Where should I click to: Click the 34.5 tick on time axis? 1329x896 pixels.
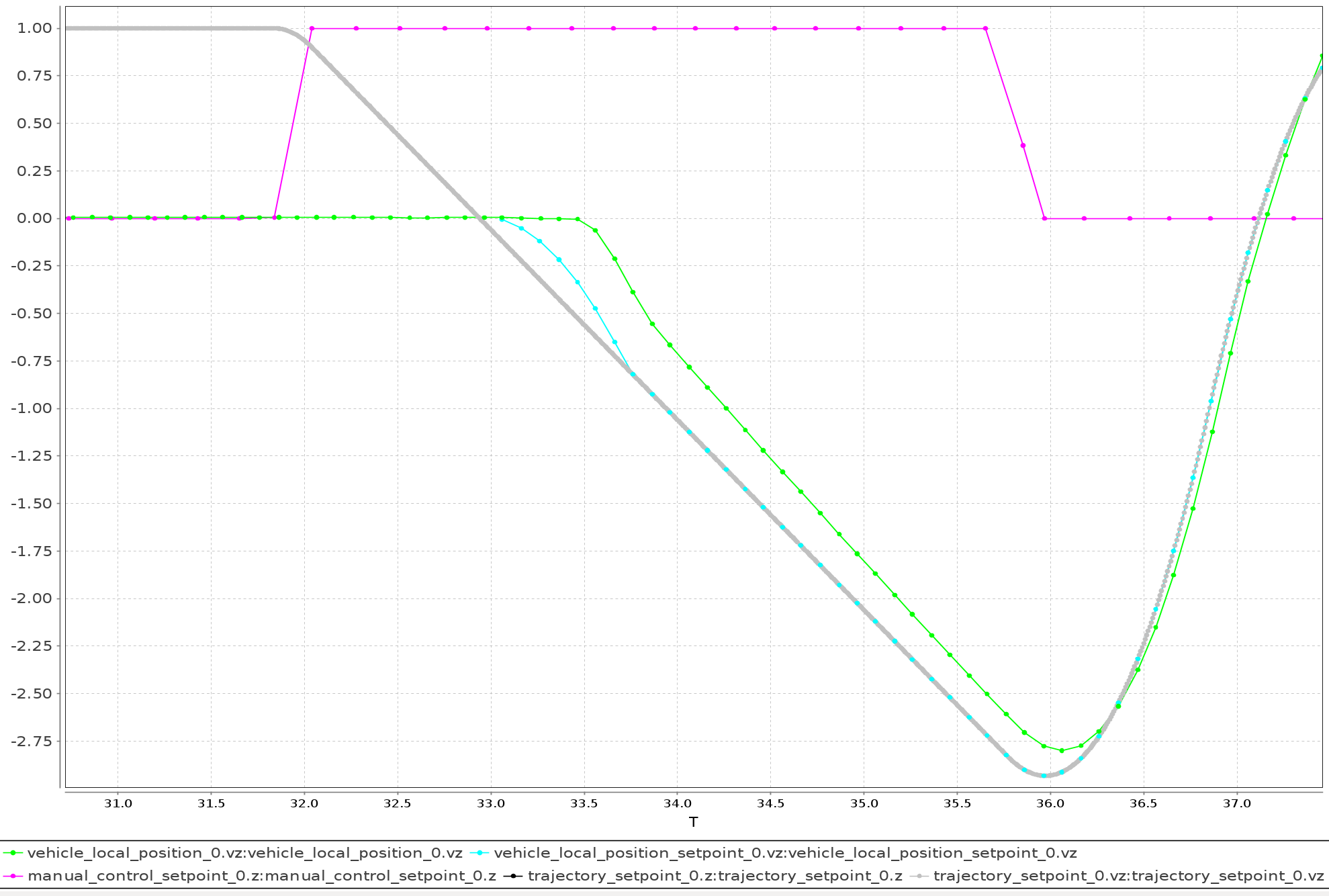[x=770, y=803]
